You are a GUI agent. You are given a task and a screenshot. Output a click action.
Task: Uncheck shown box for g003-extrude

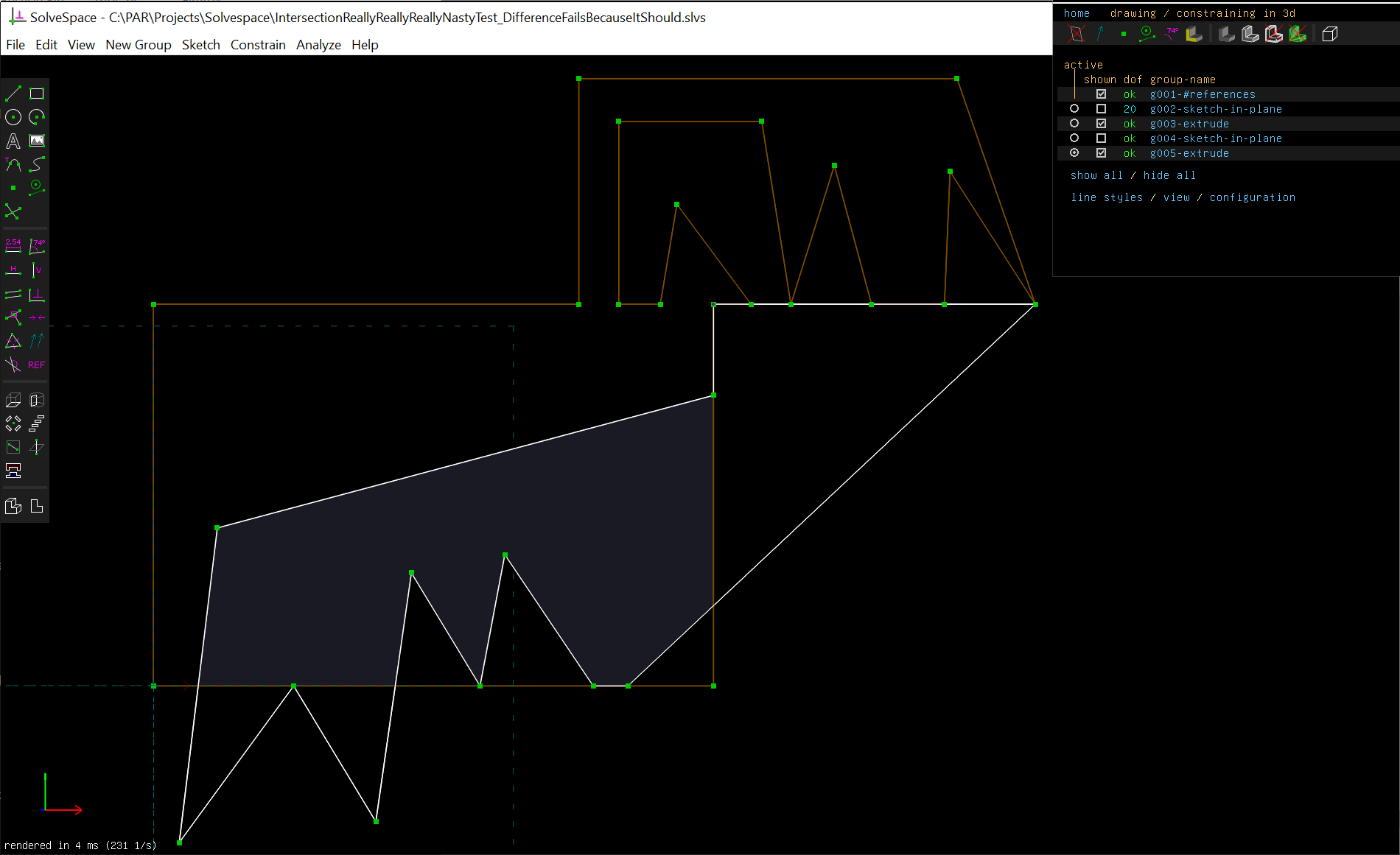[1101, 124]
